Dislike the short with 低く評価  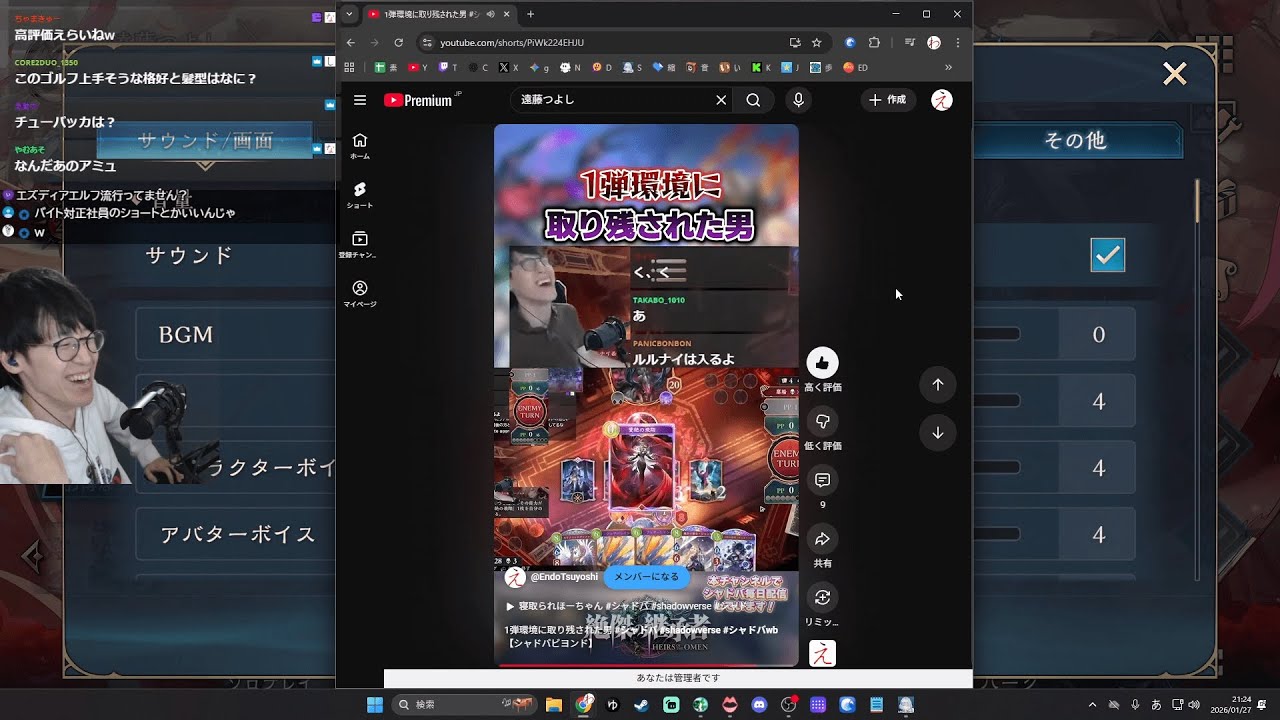pyautogui.click(x=822, y=422)
